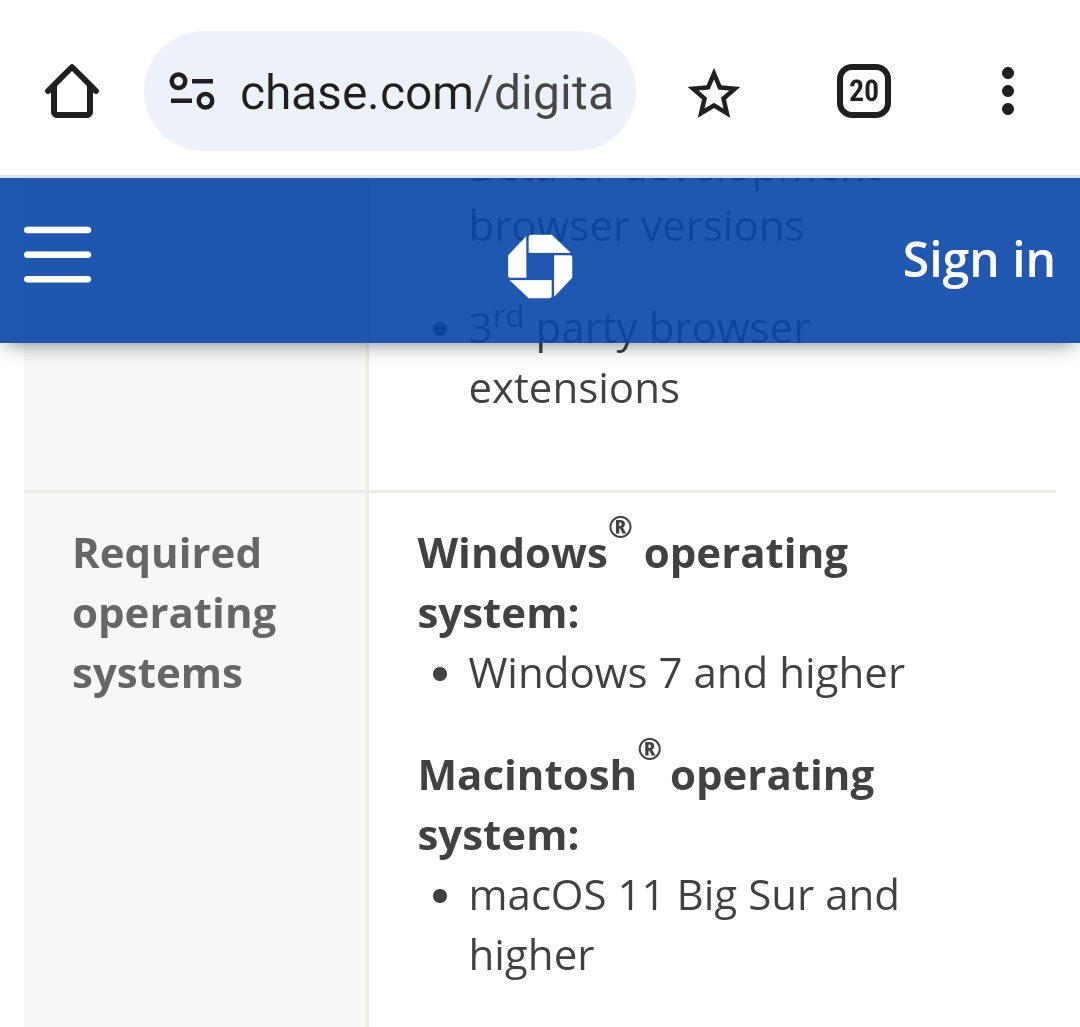Click the registered symbol after "Macintosh"
The image size is (1080, 1027).
[x=649, y=749]
